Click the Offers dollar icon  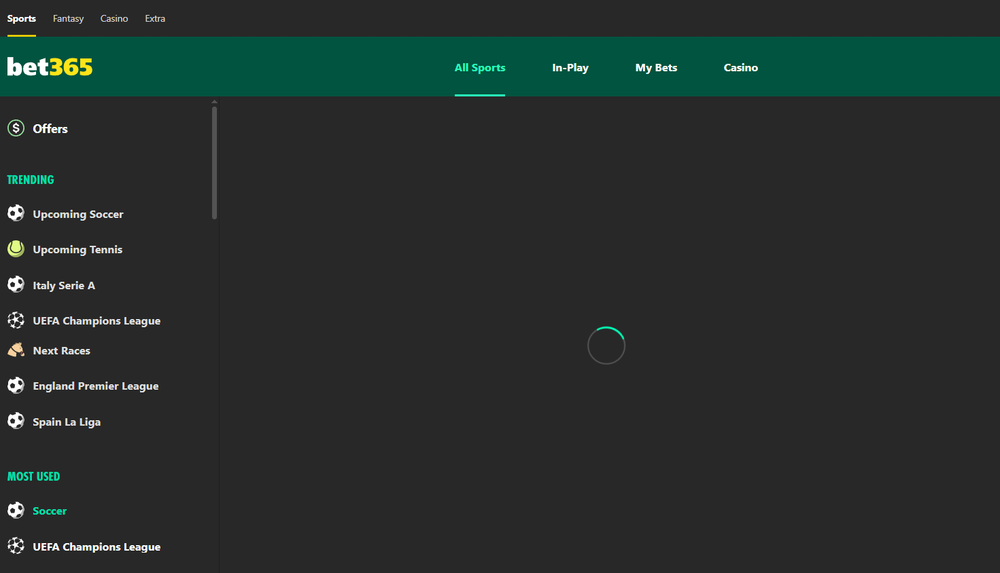click(x=16, y=128)
